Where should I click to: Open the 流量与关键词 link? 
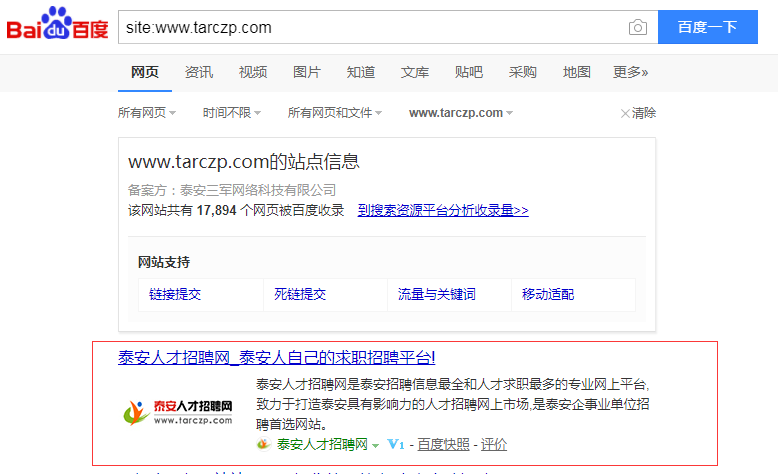click(x=437, y=294)
